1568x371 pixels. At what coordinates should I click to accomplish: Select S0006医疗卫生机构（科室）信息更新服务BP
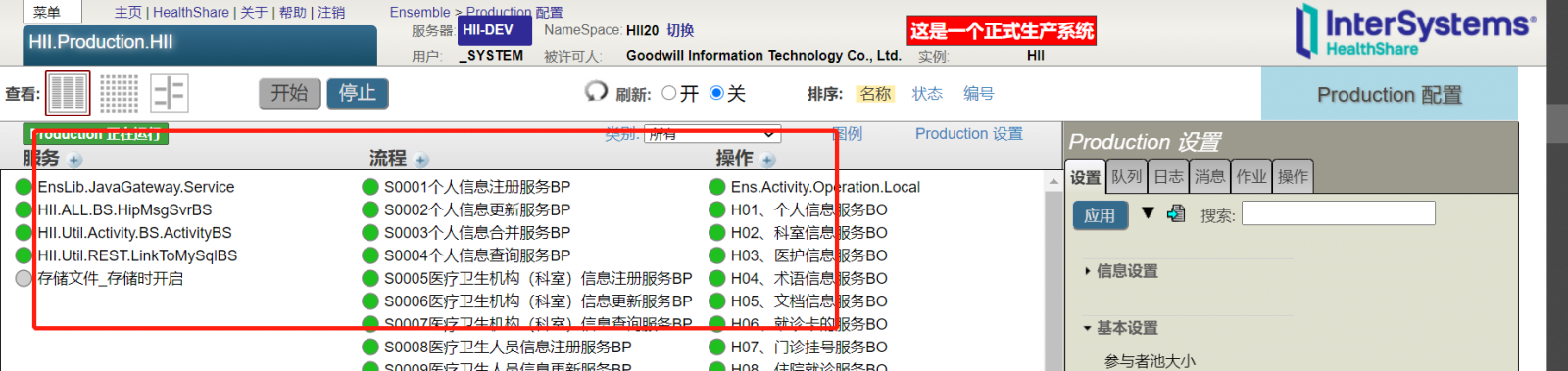538,301
